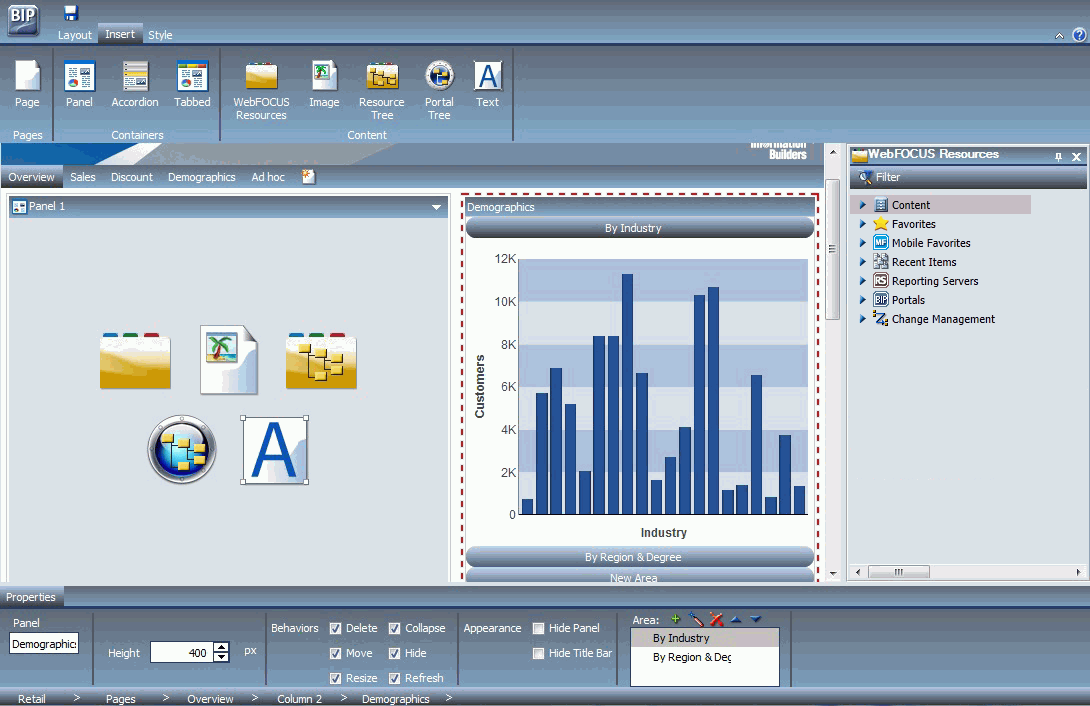The height and width of the screenshot is (706, 1090).
Task: Add a new page tab after Ad hoc
Action: click(308, 176)
